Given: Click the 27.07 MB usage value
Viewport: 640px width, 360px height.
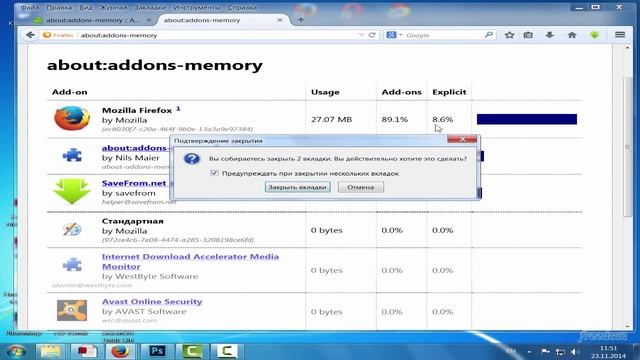Looking at the screenshot, I should [x=331, y=119].
